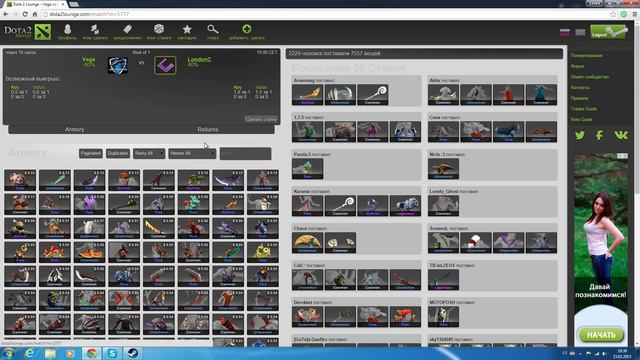Viewport: 640px width, 360px height.
Task: Click the grey flag next to Russian flag
Action: pyautogui.click(x=580, y=32)
